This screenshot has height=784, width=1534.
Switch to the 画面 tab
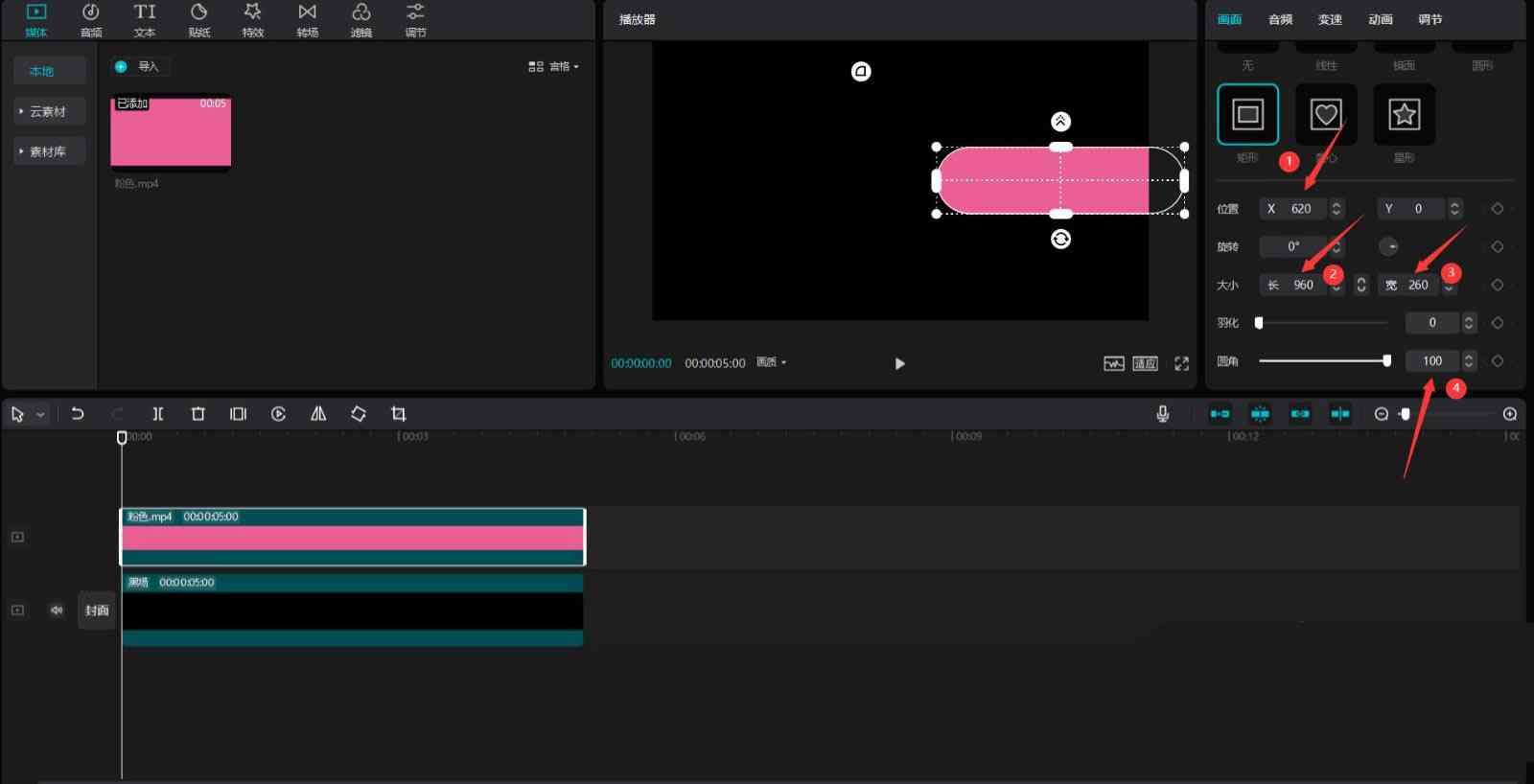pos(1230,19)
